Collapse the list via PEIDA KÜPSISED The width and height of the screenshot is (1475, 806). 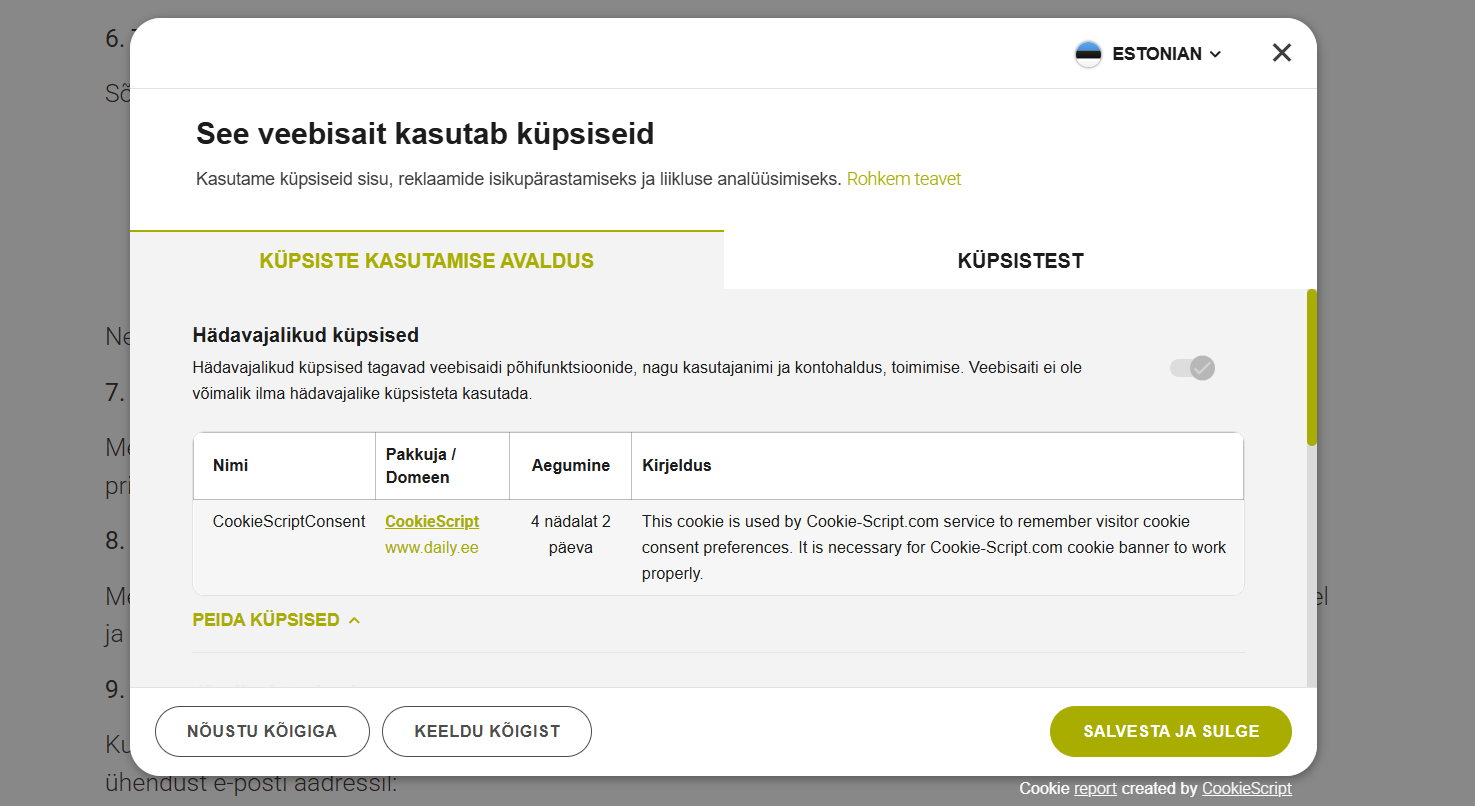[x=276, y=620]
